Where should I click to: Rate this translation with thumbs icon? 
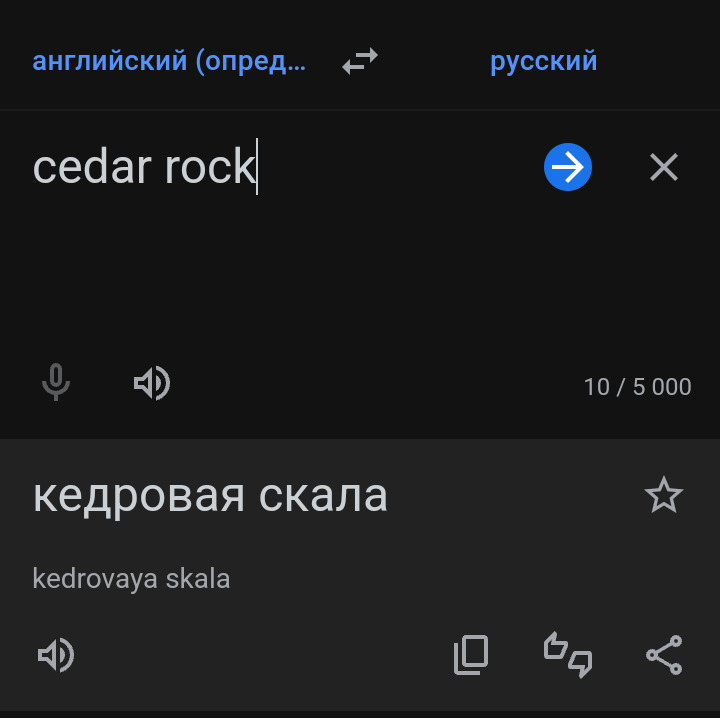[567, 655]
